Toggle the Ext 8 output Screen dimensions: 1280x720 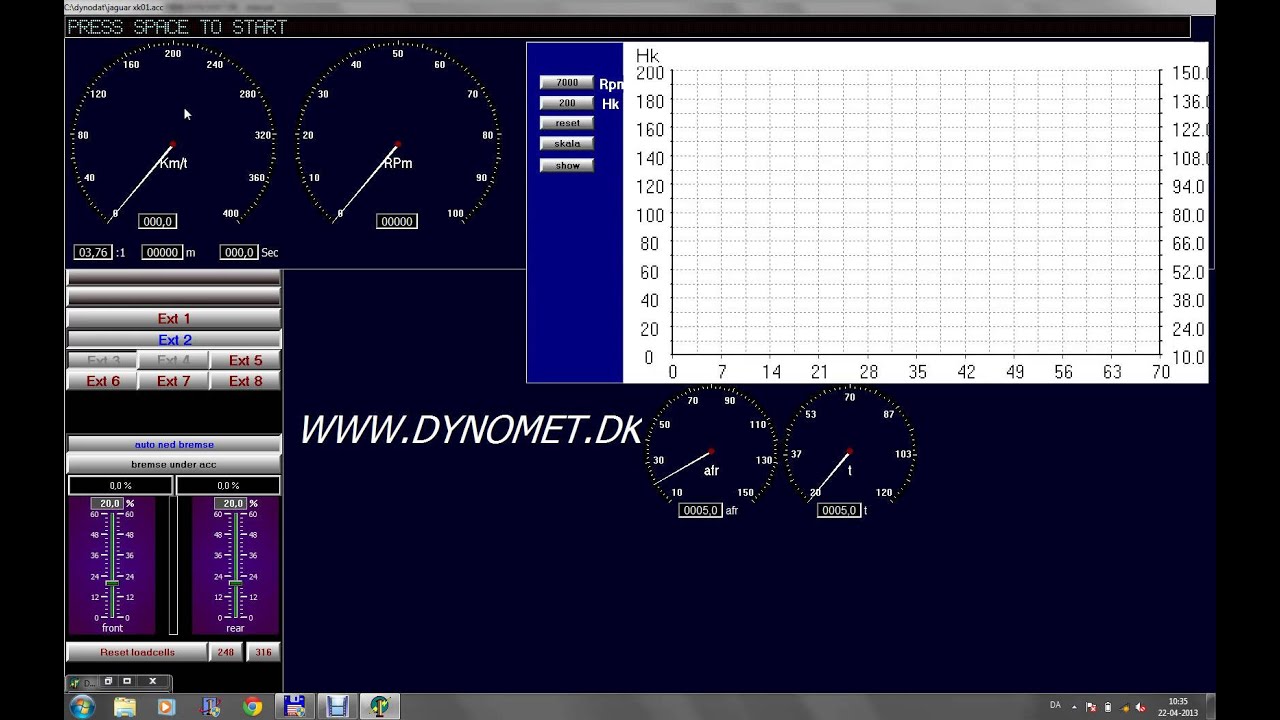coord(246,381)
